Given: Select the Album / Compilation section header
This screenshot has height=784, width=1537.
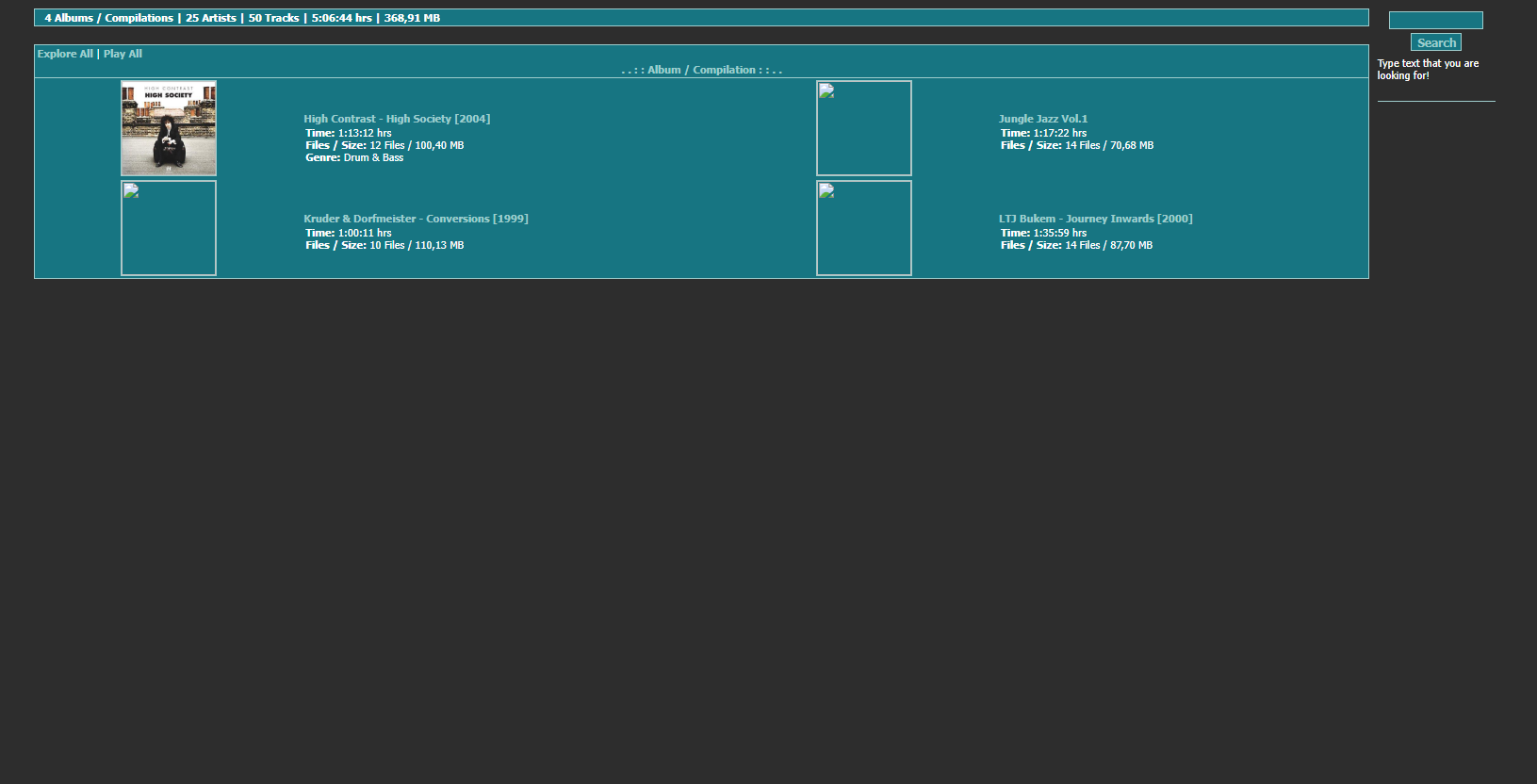Looking at the screenshot, I should (x=702, y=70).
